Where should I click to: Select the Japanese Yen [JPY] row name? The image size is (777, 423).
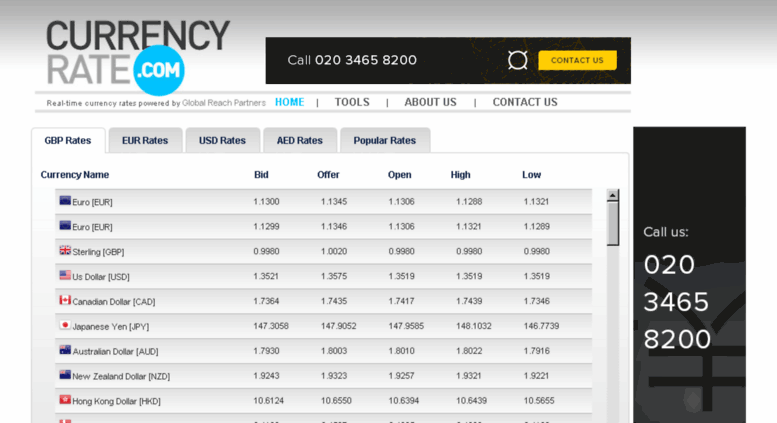point(111,326)
